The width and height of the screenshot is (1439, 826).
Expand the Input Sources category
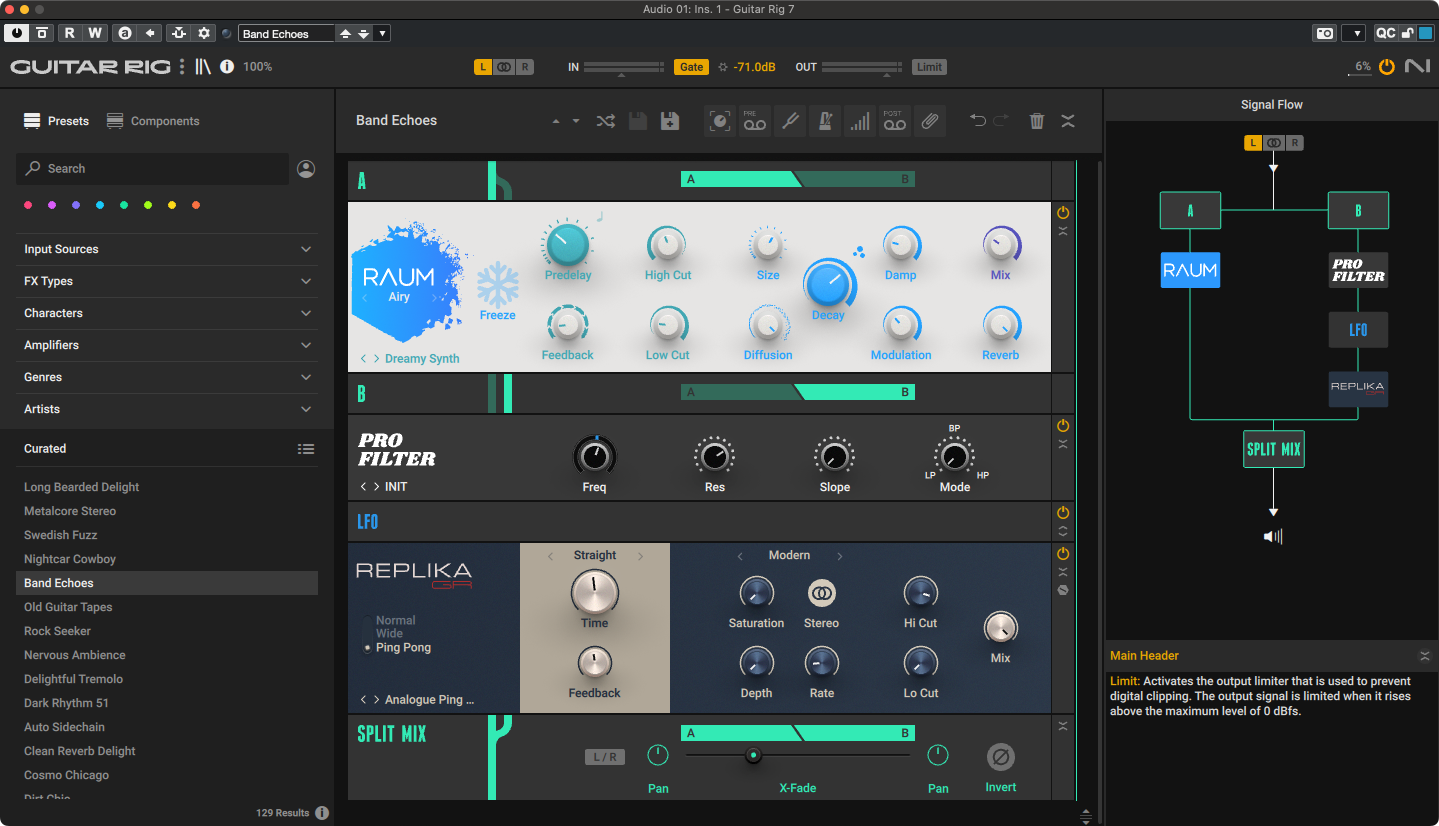tap(167, 249)
